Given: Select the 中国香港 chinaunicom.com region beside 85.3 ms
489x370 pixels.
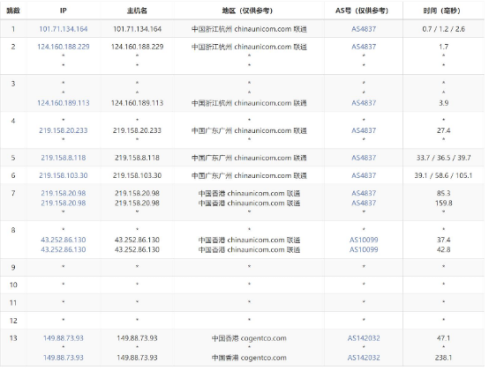Looking at the screenshot, I should (x=249, y=193).
